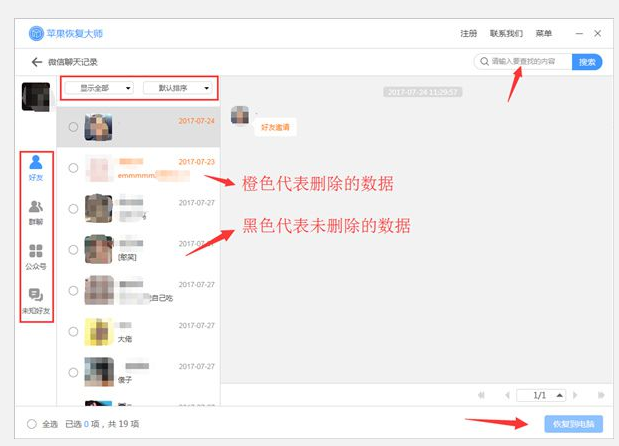The width and height of the screenshot is (619, 446).
Task: Focus the search content input field
Action: [x=529, y=62]
